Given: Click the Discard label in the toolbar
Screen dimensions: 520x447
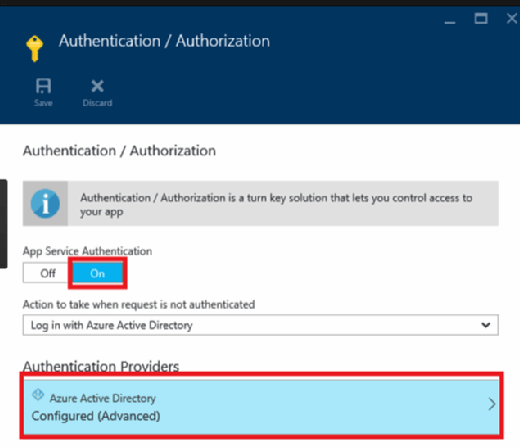Looking at the screenshot, I should pos(97,103).
